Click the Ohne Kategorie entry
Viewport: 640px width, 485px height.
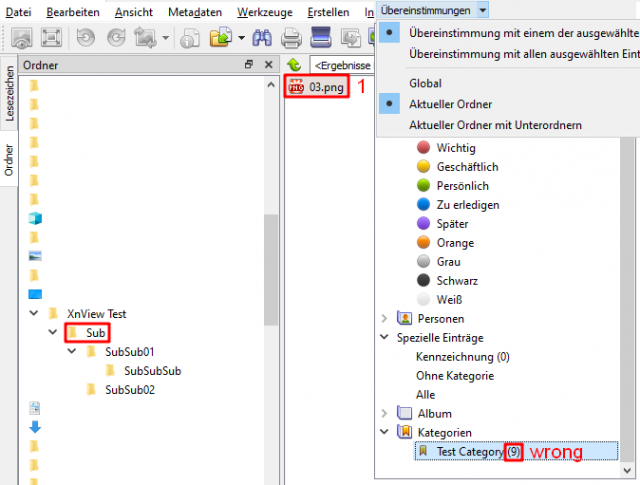455,376
